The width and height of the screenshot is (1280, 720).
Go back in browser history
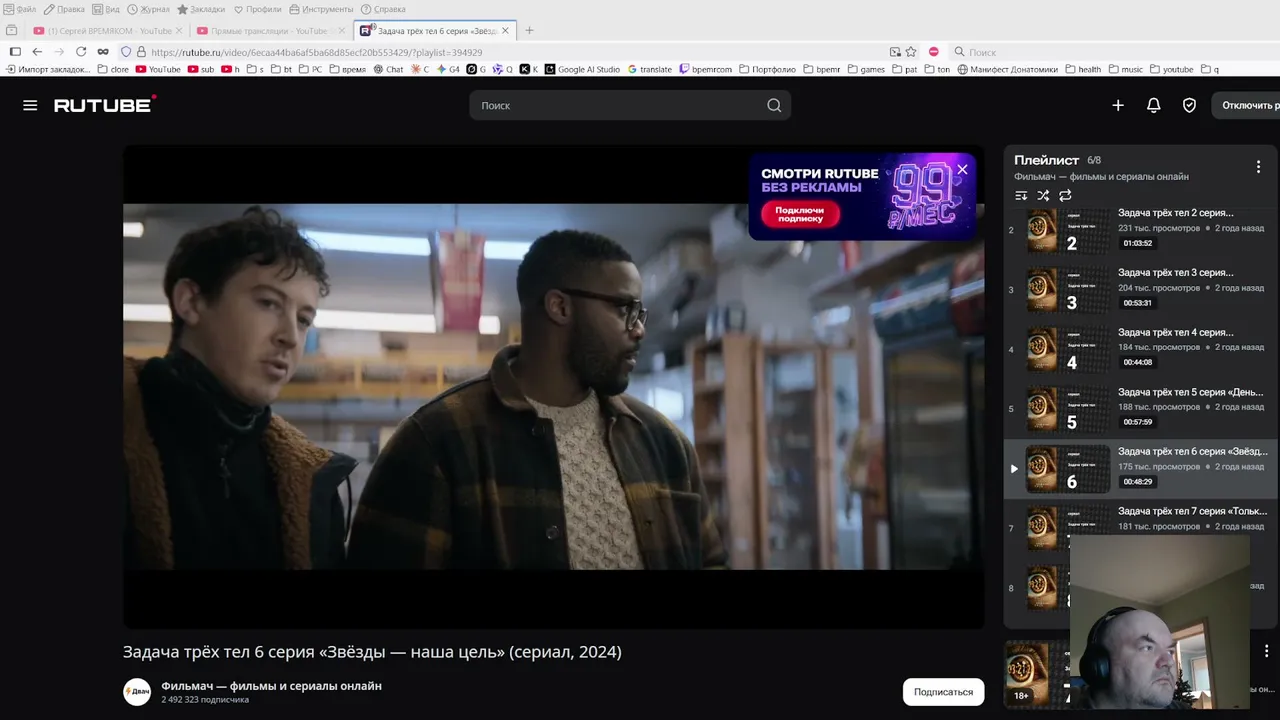coord(37,52)
